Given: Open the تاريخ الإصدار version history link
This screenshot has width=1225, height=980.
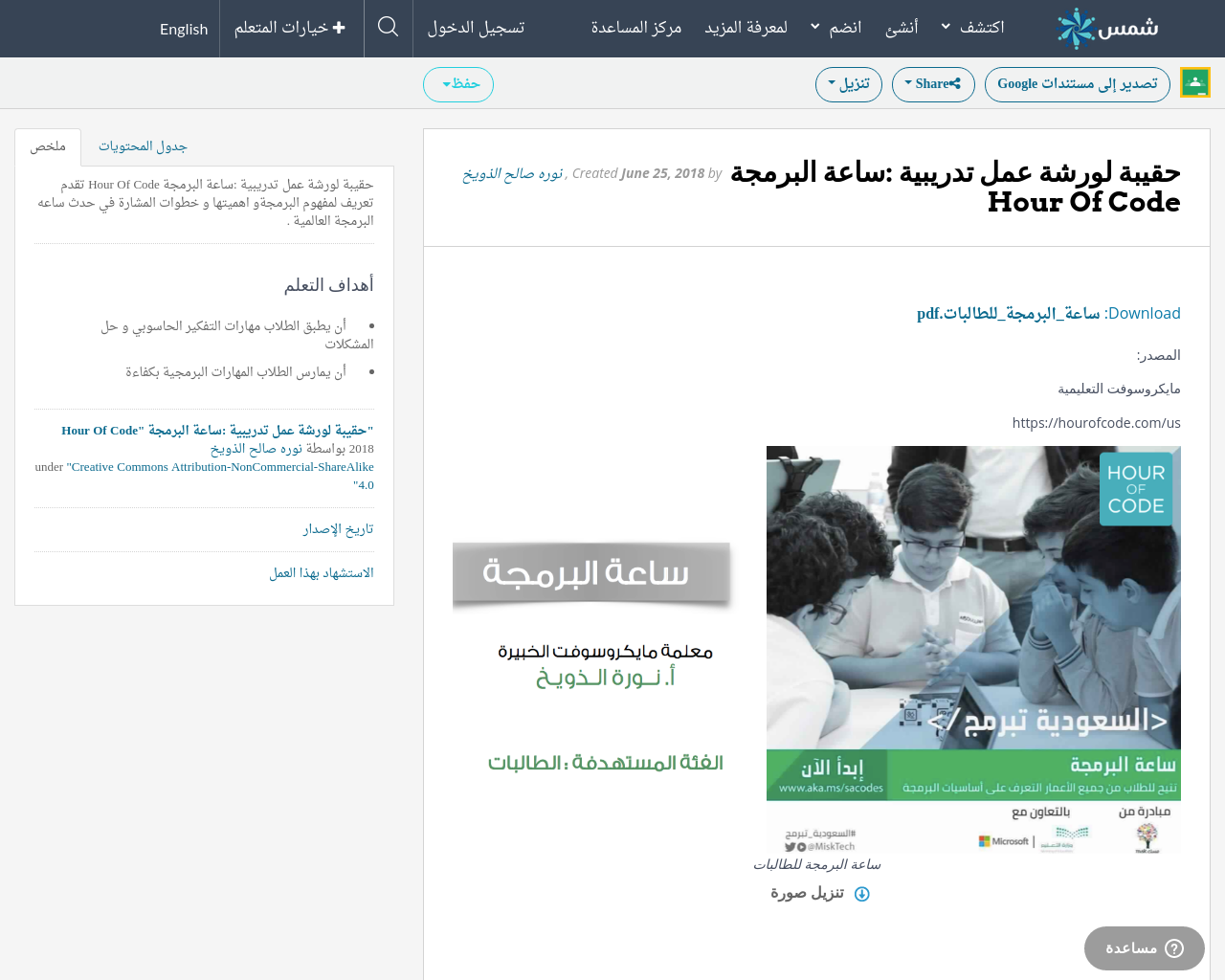Looking at the screenshot, I should point(338,529).
